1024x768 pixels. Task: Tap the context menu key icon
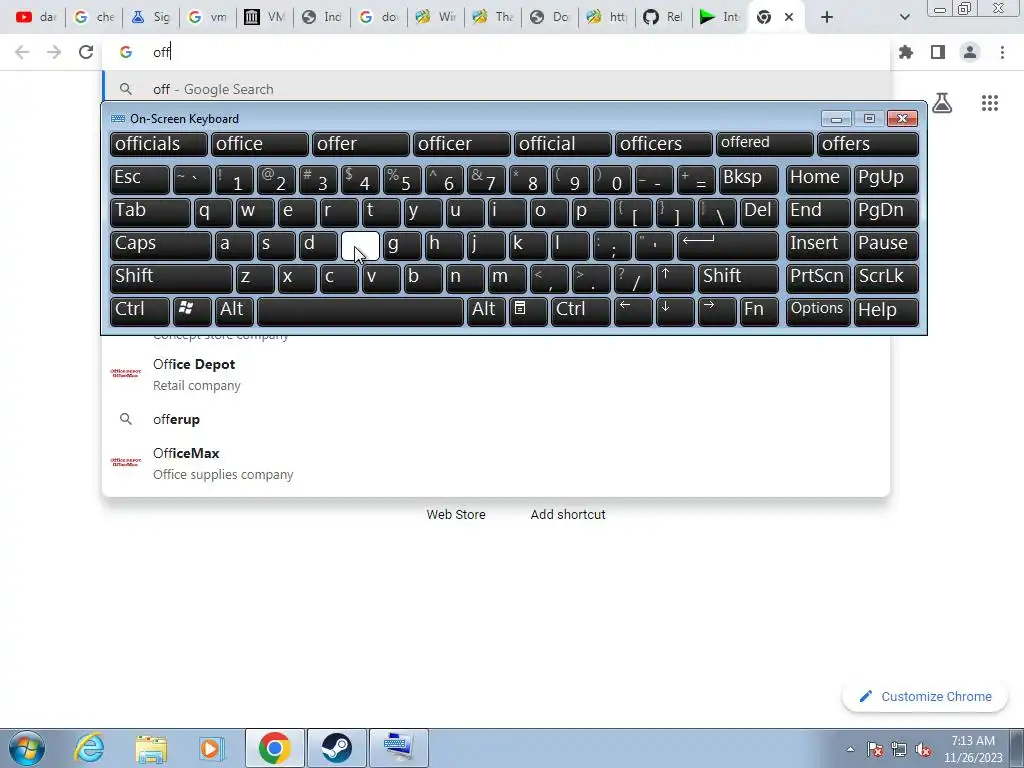(528, 312)
